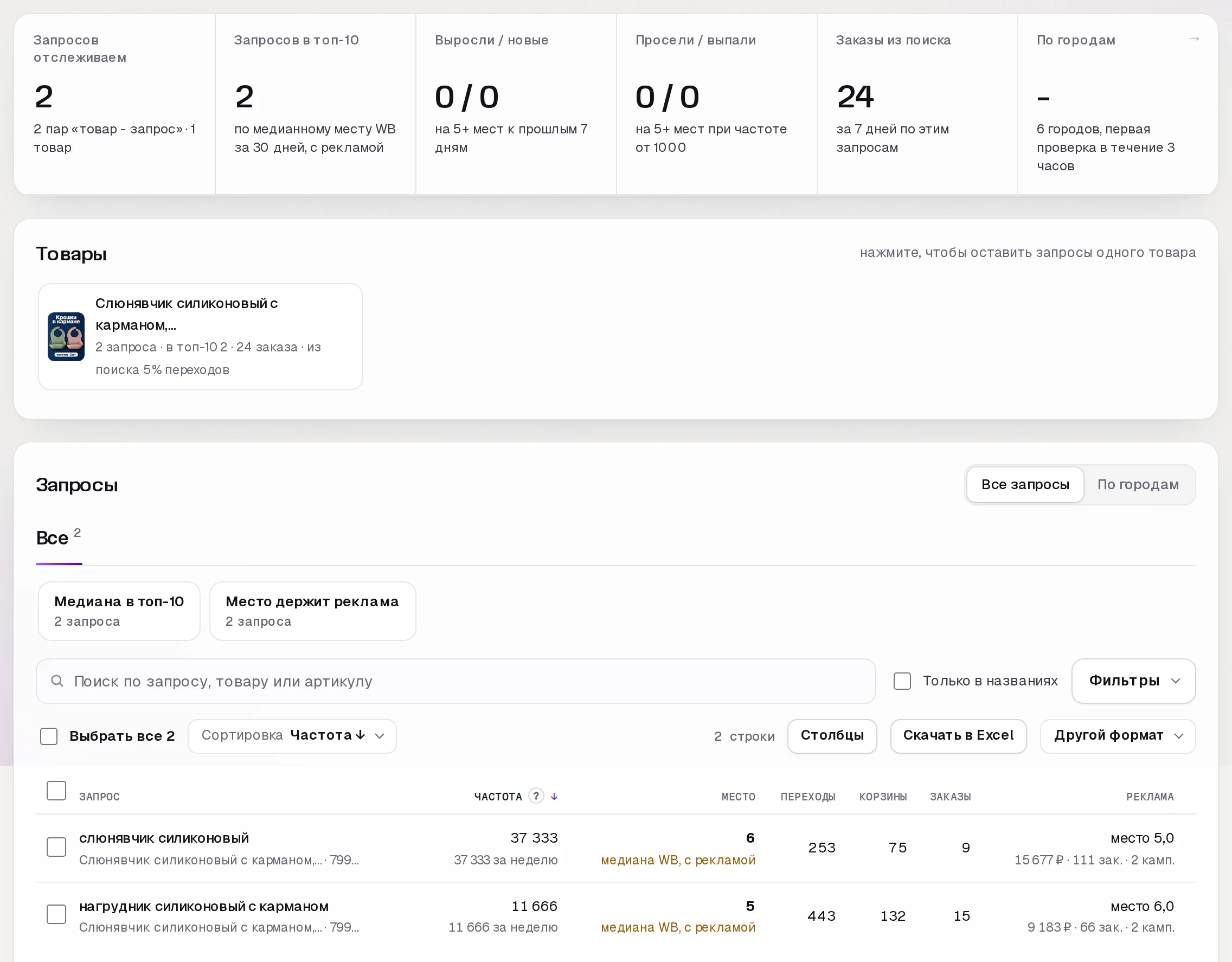Toggle the table header select-all checkbox

click(56, 791)
